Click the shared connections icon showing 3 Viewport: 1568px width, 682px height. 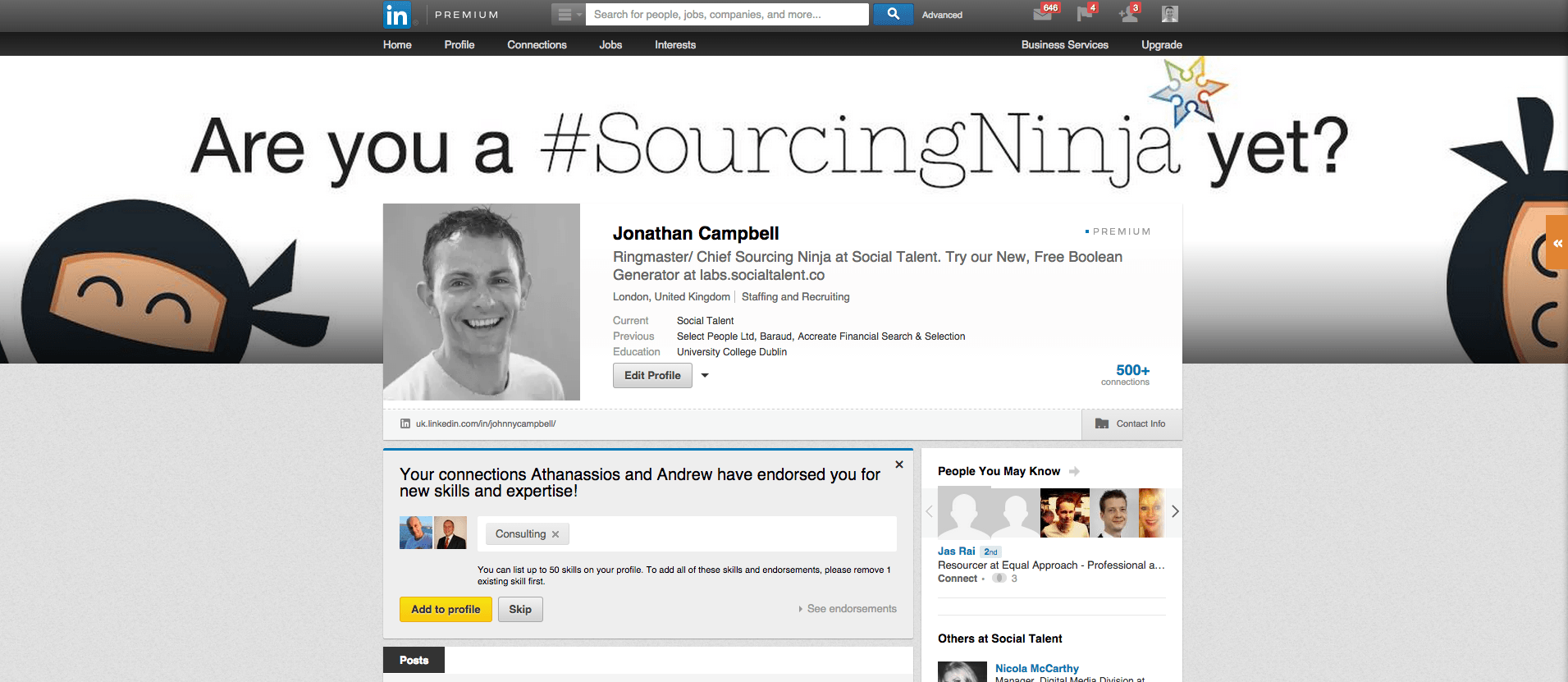[x=999, y=579]
